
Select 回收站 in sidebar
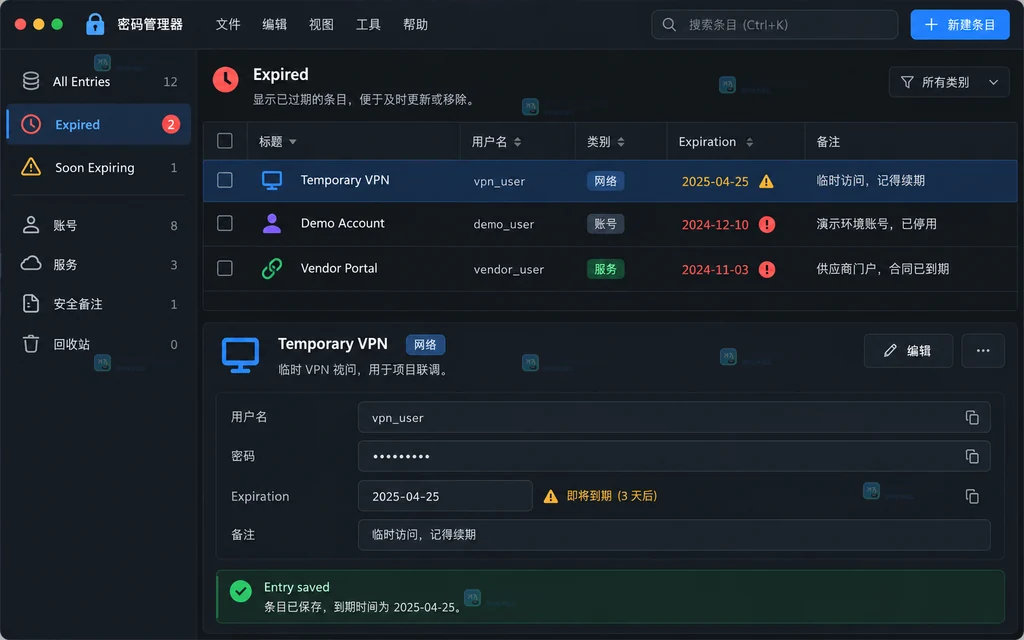99,344
